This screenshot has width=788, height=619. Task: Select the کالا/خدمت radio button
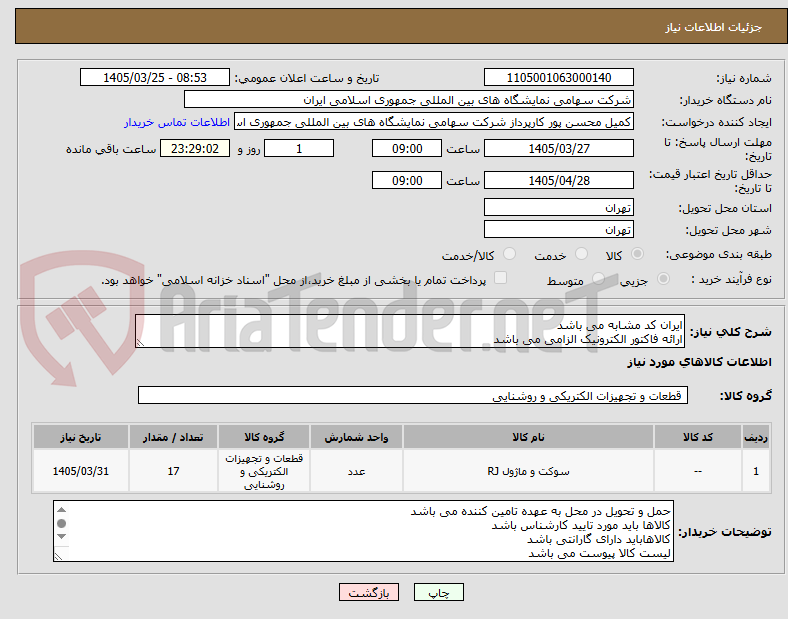tap(509, 254)
